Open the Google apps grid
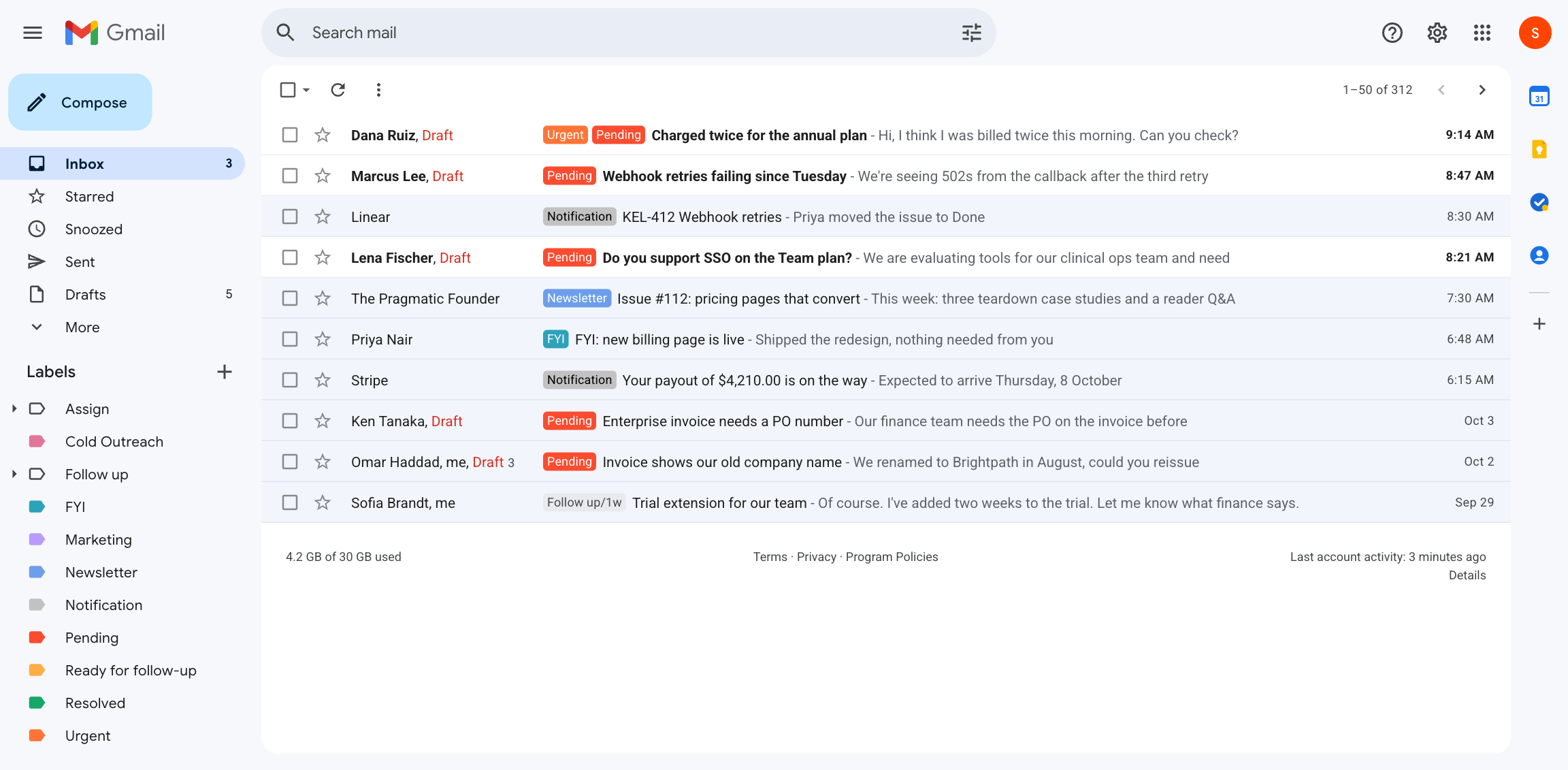The height and width of the screenshot is (770, 1568). click(x=1482, y=33)
